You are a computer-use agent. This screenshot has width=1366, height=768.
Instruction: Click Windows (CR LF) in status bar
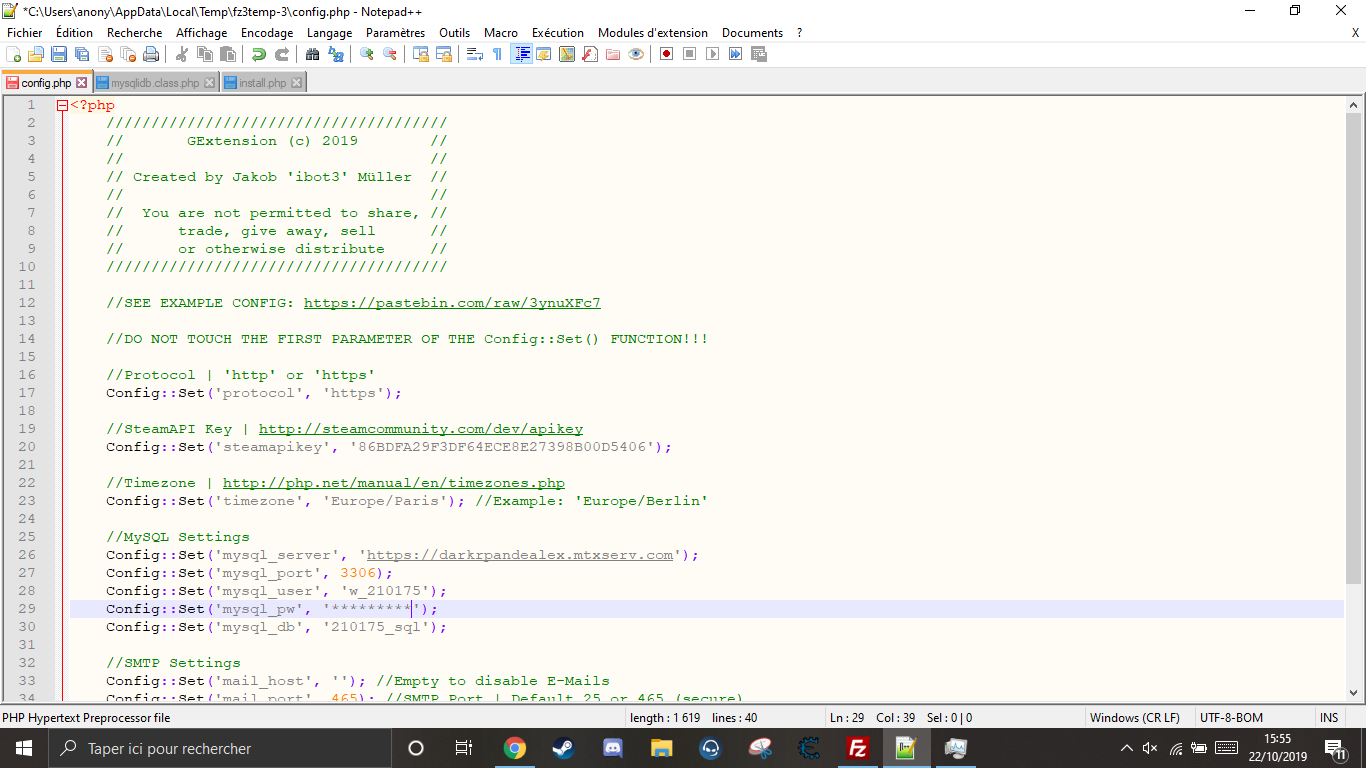click(x=1135, y=718)
